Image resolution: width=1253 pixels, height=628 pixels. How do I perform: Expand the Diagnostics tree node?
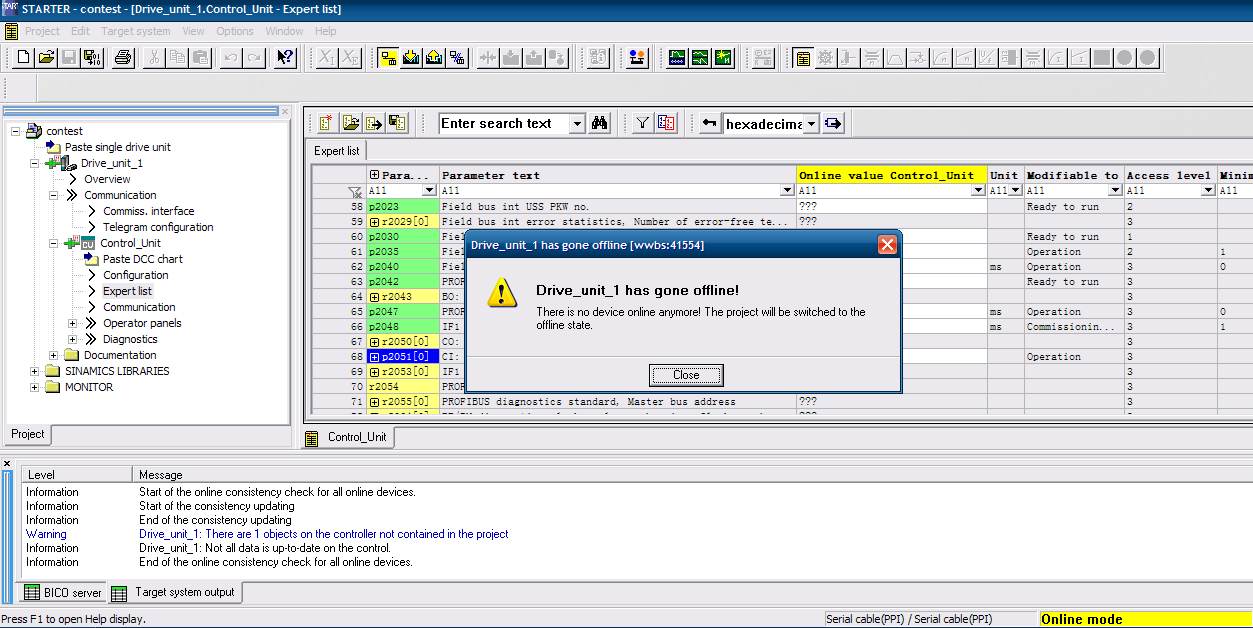[x=72, y=339]
